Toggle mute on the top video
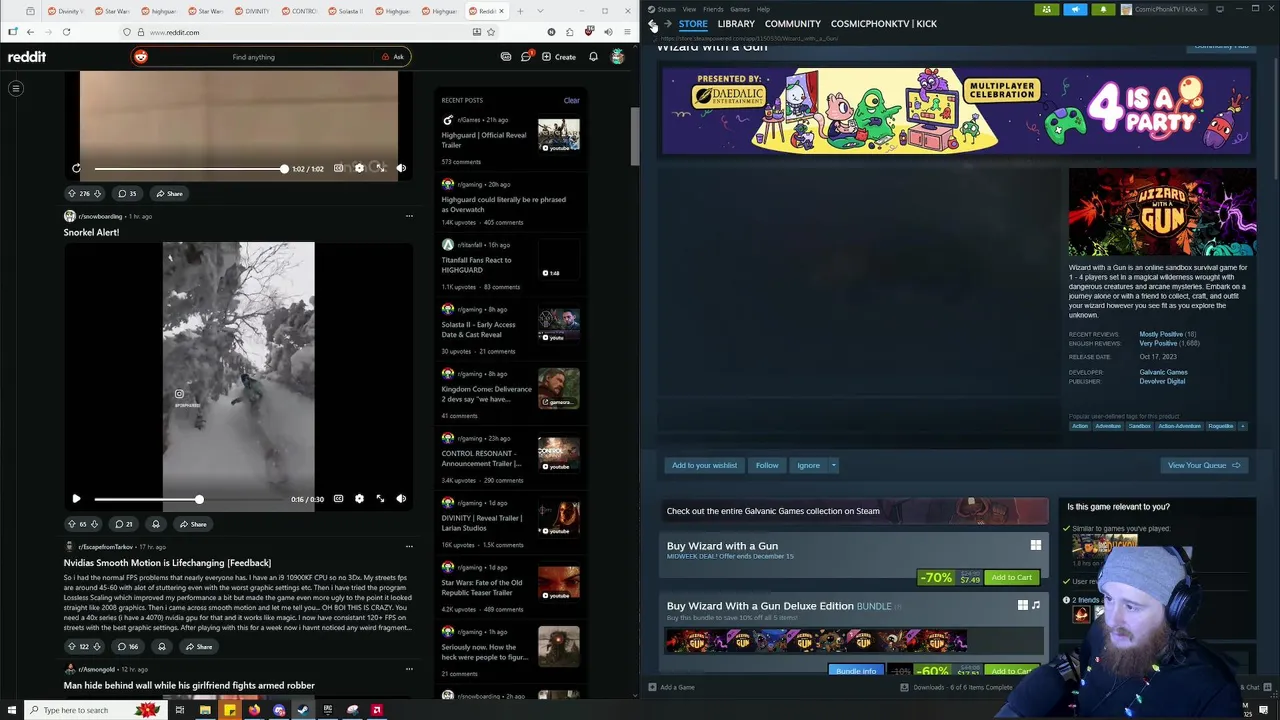 pyautogui.click(x=401, y=168)
